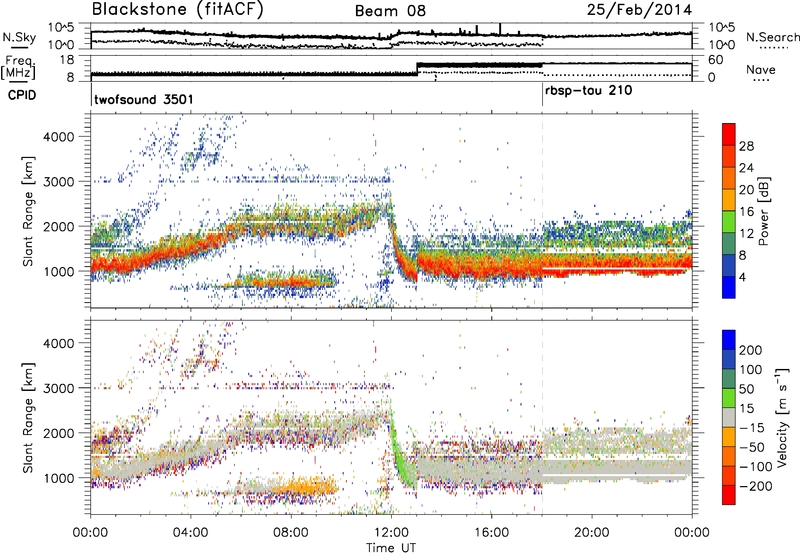Click the '20:00' time axis label

tap(591, 533)
